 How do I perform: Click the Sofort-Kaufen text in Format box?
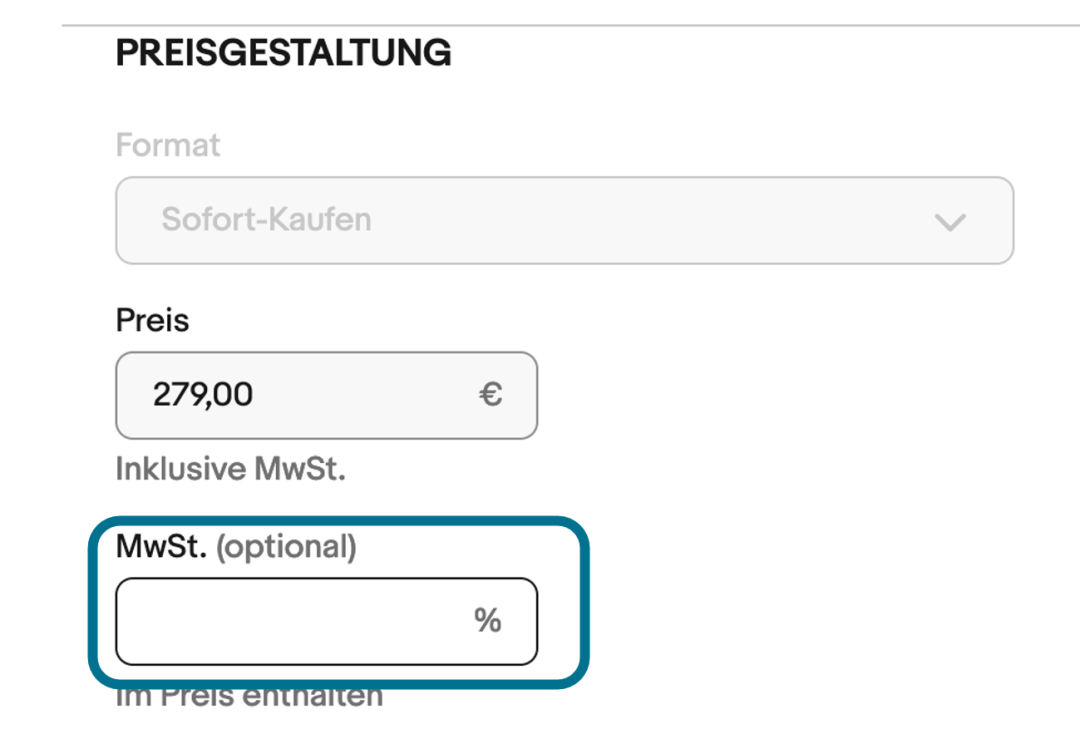266,220
